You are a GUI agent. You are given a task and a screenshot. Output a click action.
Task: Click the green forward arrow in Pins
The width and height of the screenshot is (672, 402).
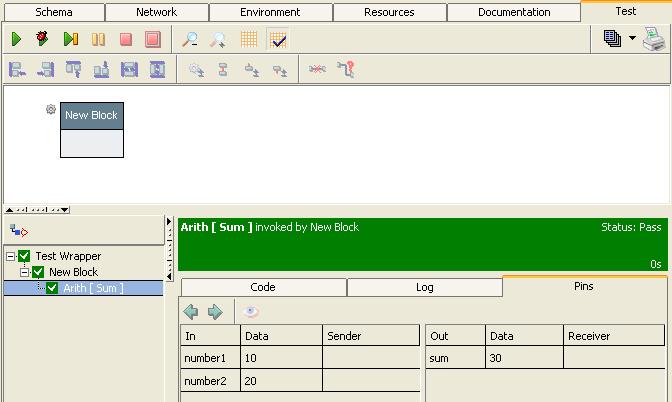tap(215, 312)
